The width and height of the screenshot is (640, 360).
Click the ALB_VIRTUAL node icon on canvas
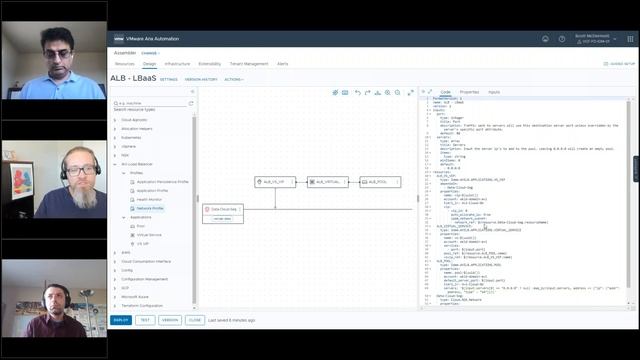tap(312, 182)
